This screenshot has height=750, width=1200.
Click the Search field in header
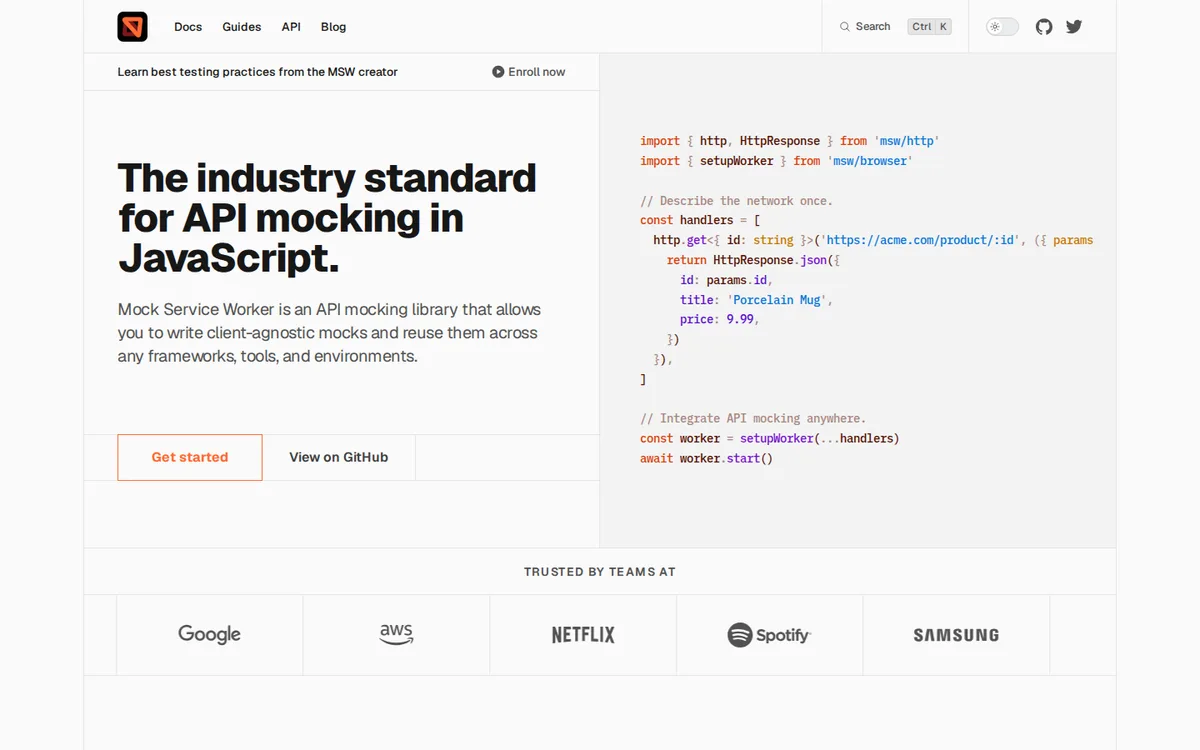pos(895,27)
